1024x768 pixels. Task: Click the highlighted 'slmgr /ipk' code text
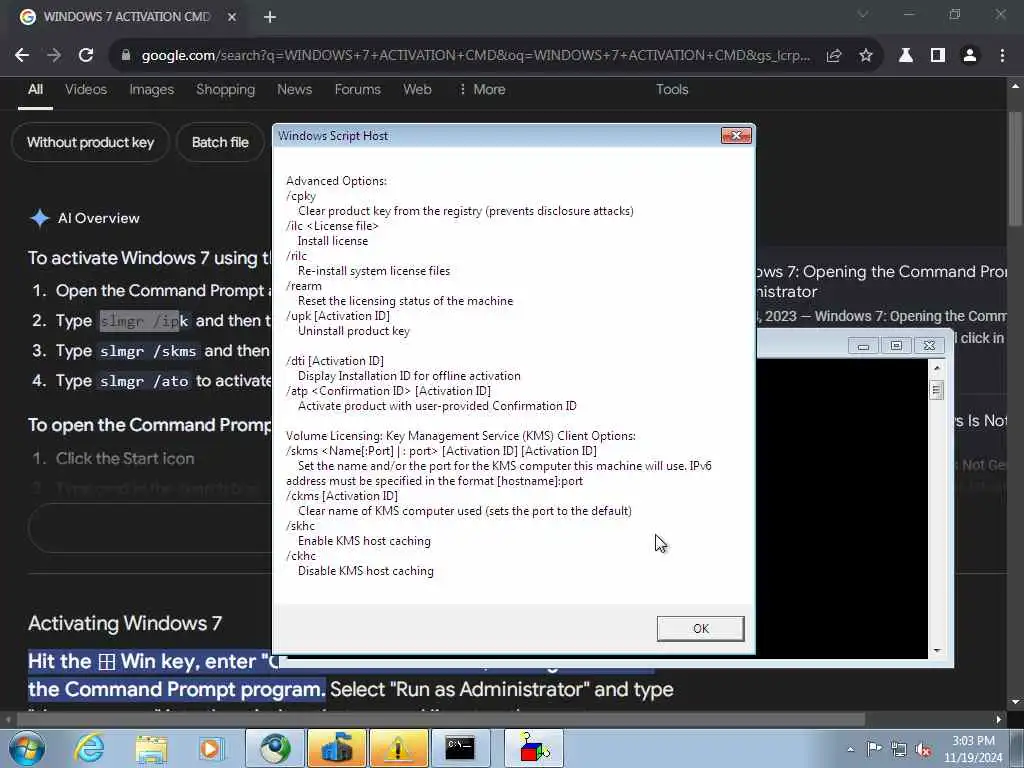pyautogui.click(x=144, y=321)
